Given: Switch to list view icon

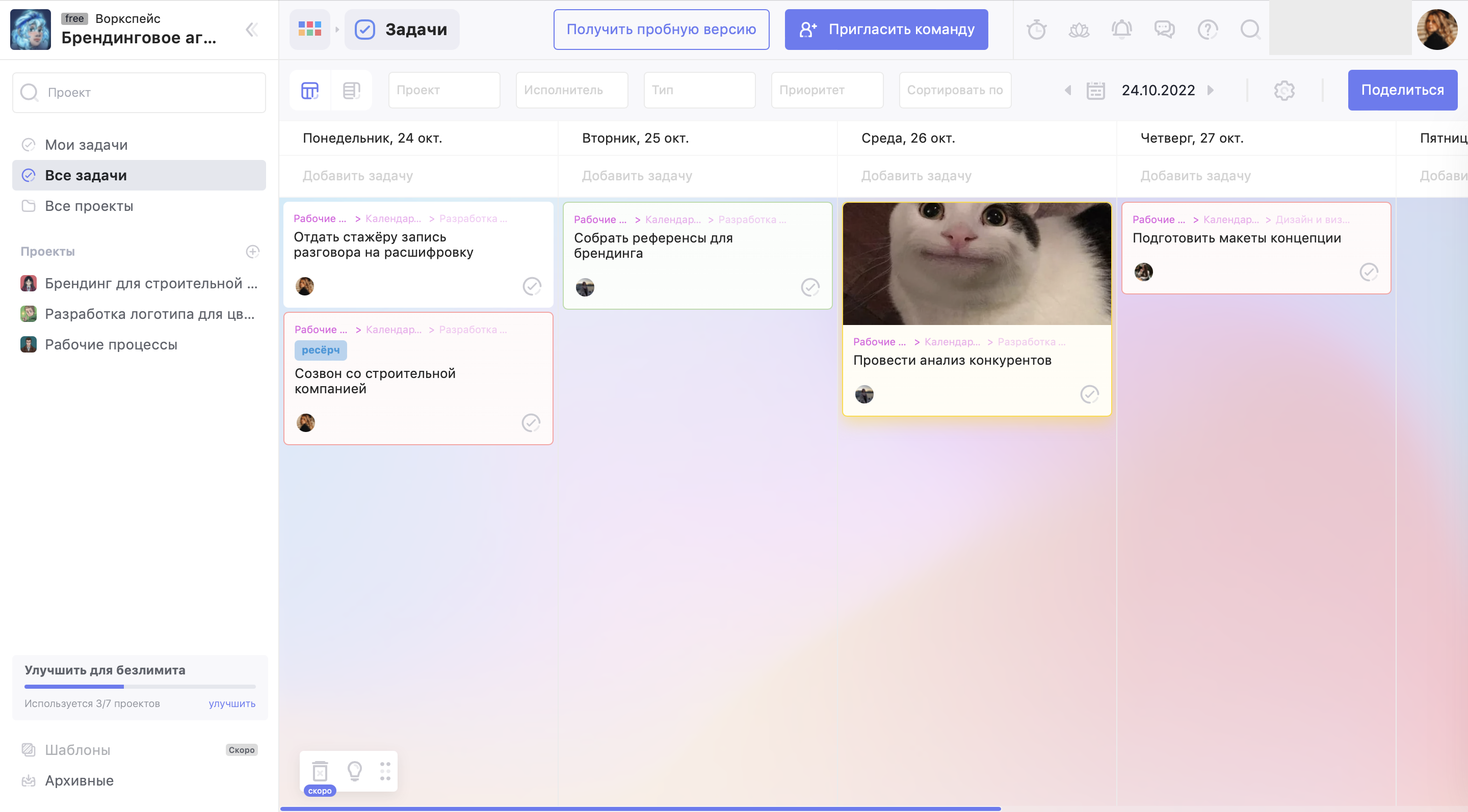Looking at the screenshot, I should click(351, 91).
